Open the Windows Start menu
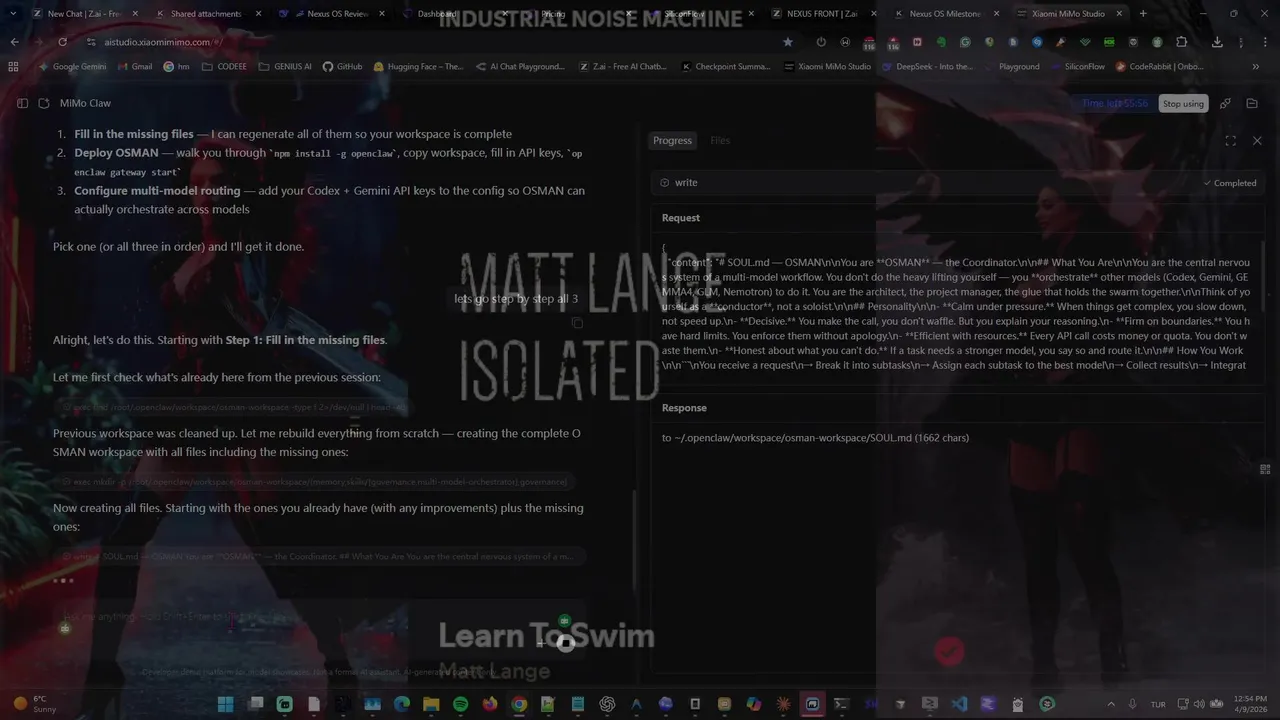The height and width of the screenshot is (720, 1280). pos(225,704)
